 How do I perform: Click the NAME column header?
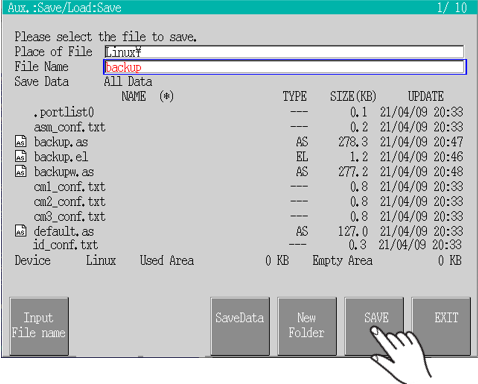pyautogui.click(x=134, y=96)
